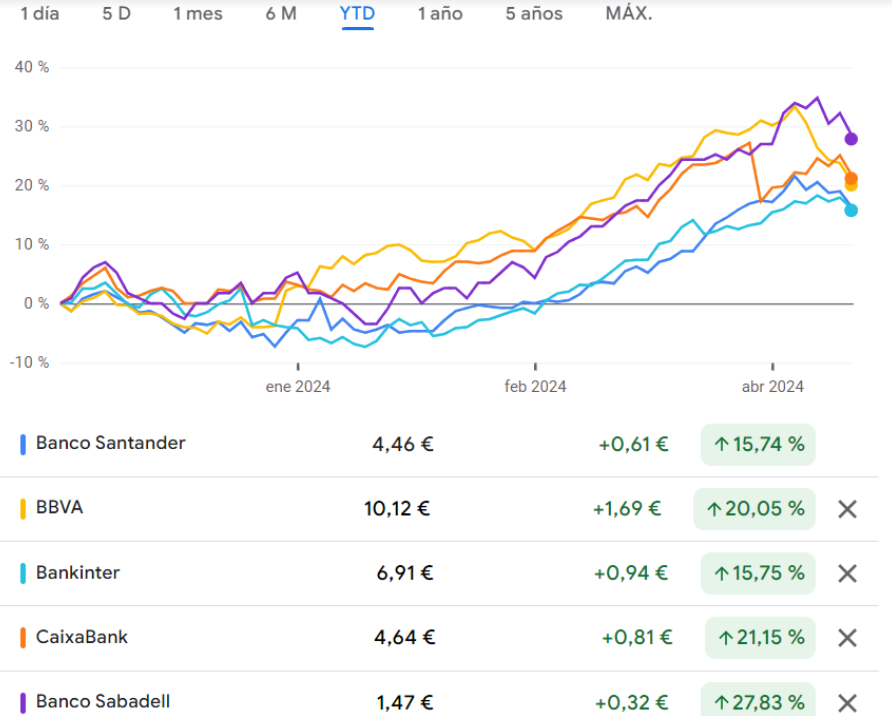Remove CaixaBank using its X icon
The image size is (892, 716).
847,638
